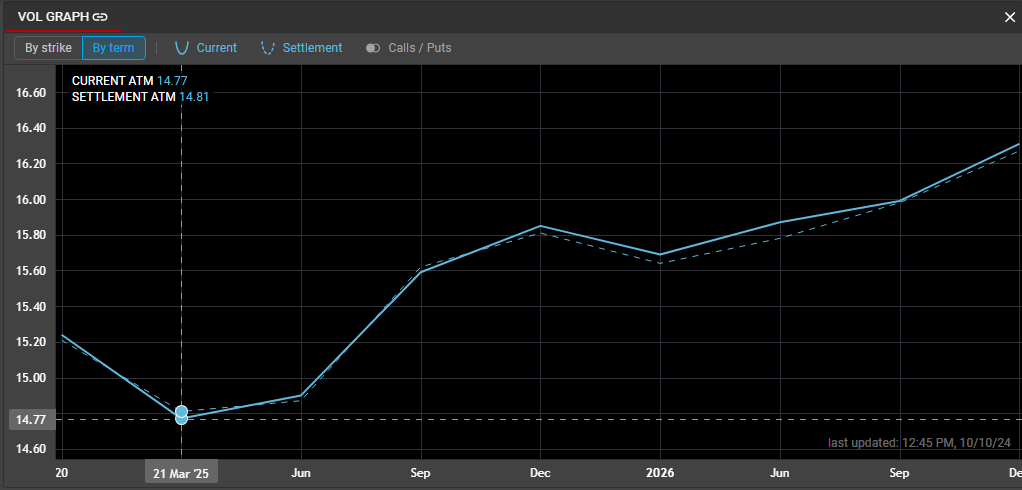
Task: Click the Dec label left of 2026
Action: [540, 472]
